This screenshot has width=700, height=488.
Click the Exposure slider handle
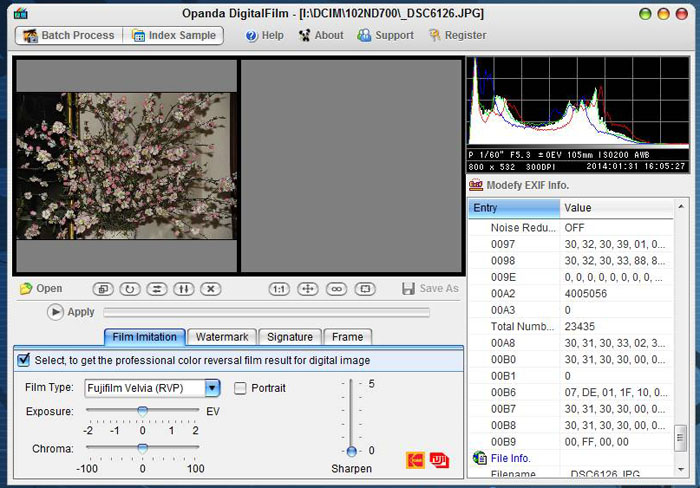point(142,410)
